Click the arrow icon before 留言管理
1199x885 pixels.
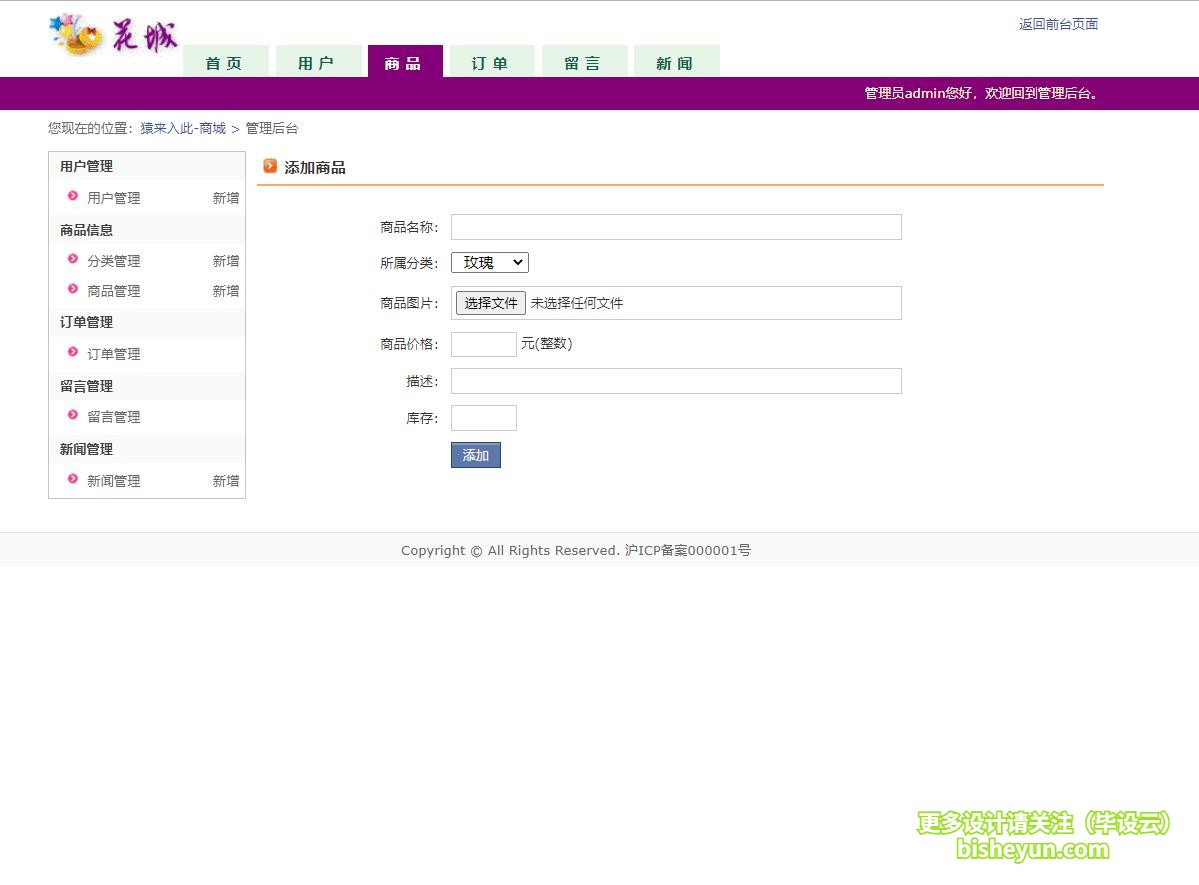73,417
